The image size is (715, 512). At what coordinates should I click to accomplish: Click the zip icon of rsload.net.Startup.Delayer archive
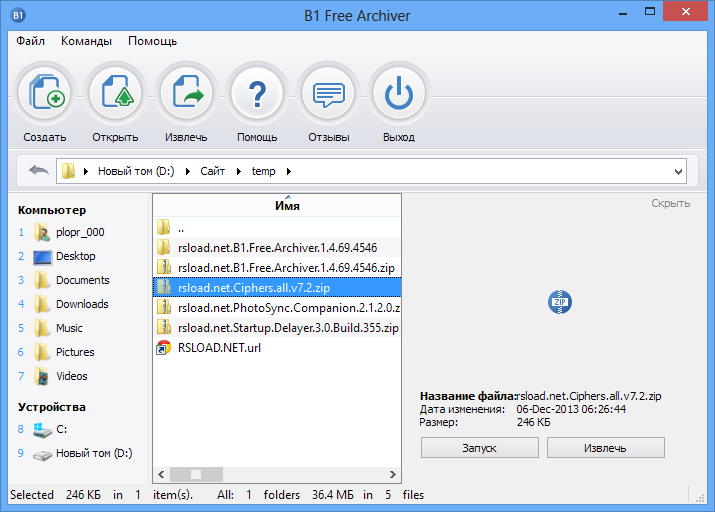click(164, 327)
